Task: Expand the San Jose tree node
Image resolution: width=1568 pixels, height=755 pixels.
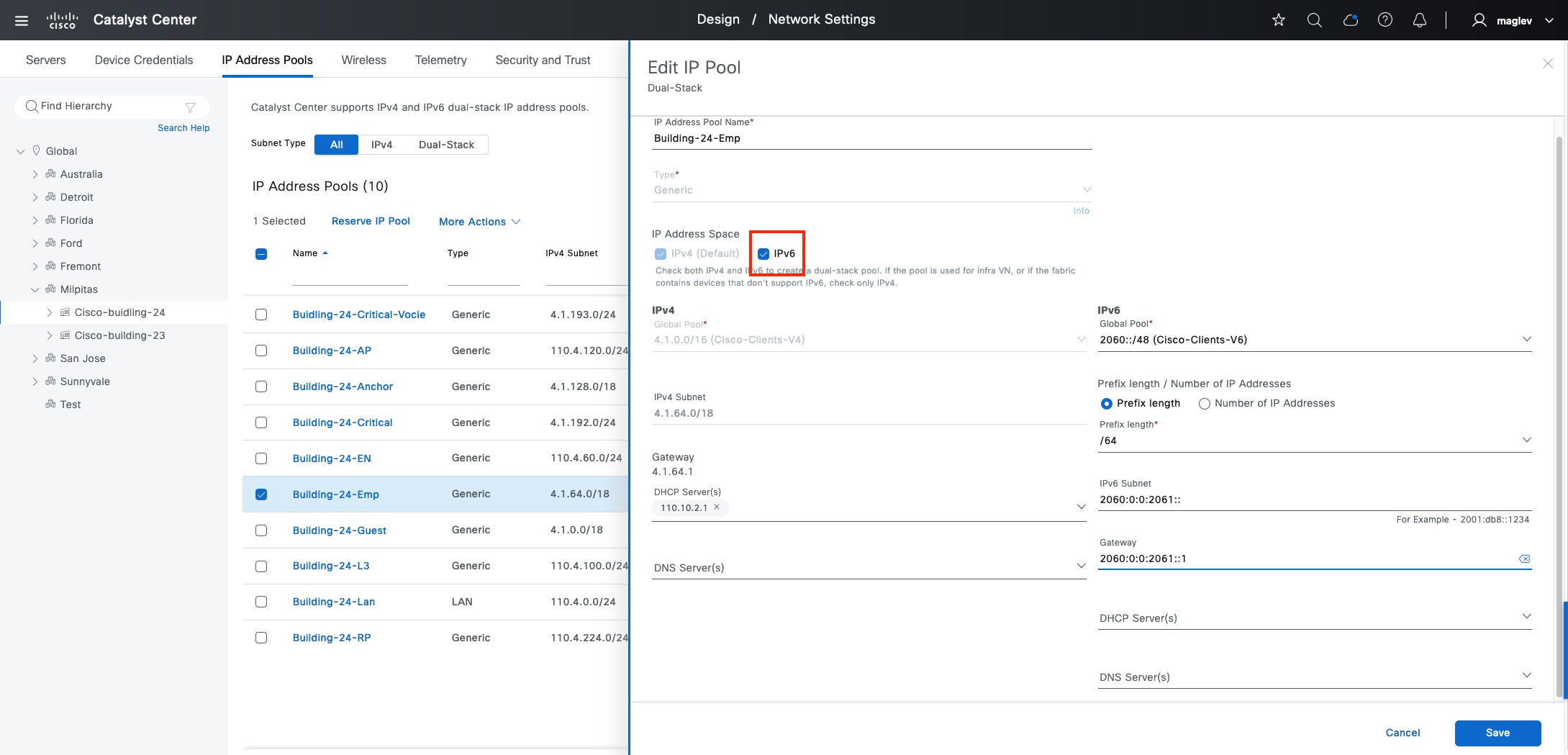Action: 35,358
